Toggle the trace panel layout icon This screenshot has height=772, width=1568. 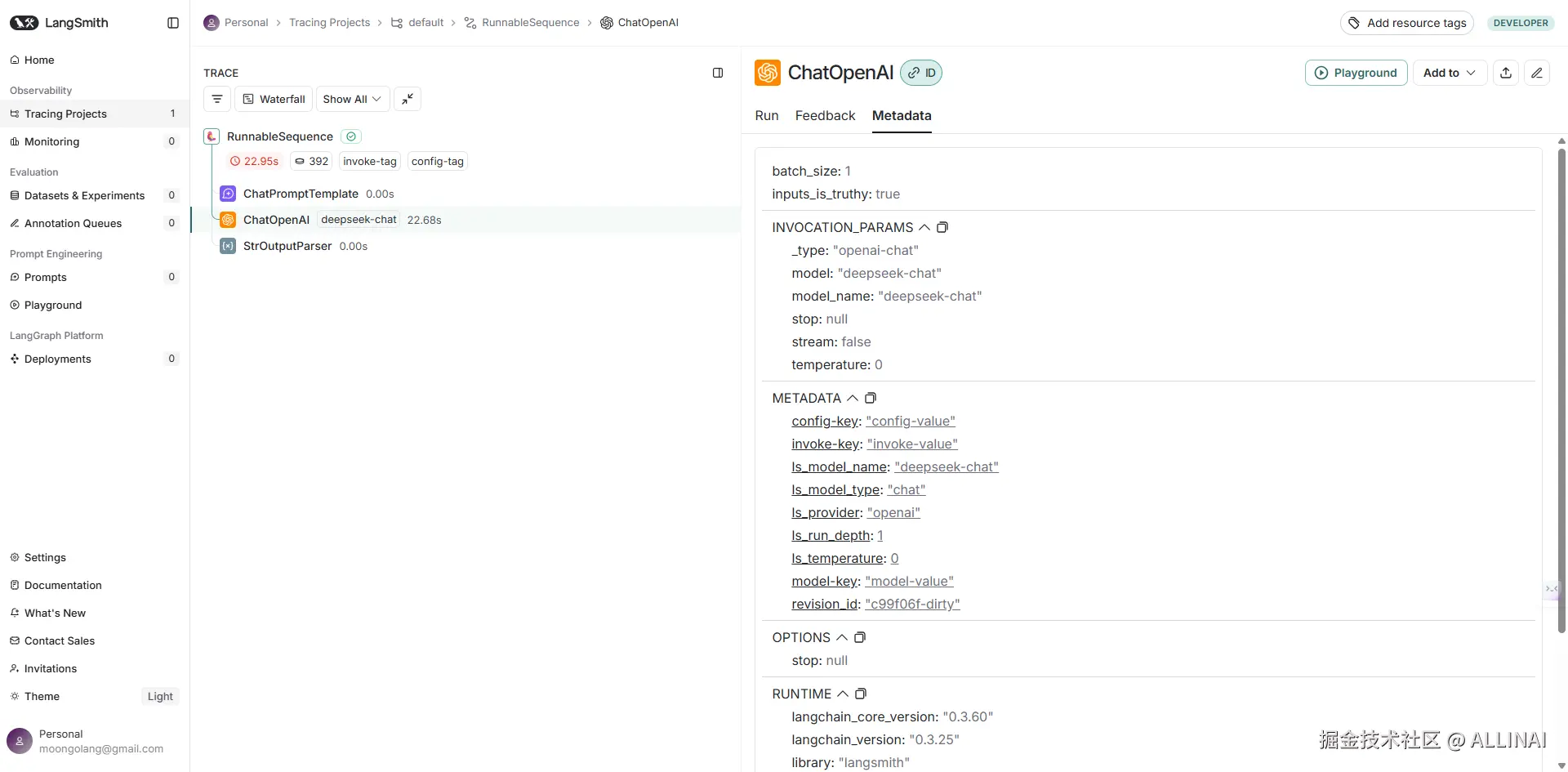click(x=718, y=73)
